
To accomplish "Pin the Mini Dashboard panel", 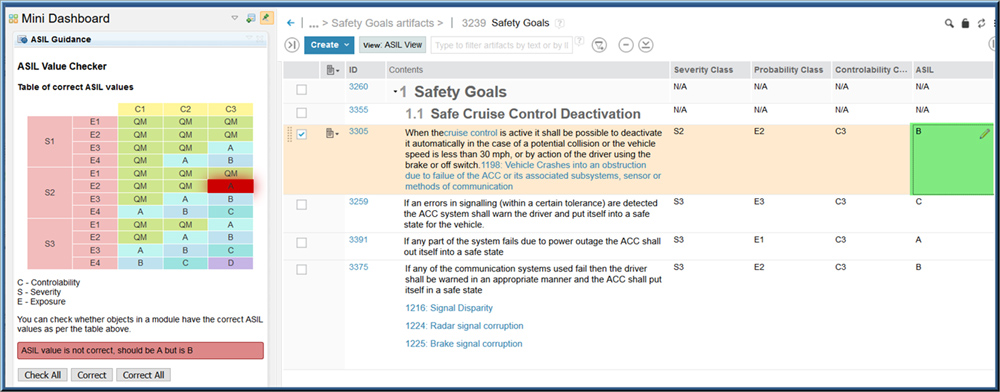I will (x=267, y=18).
